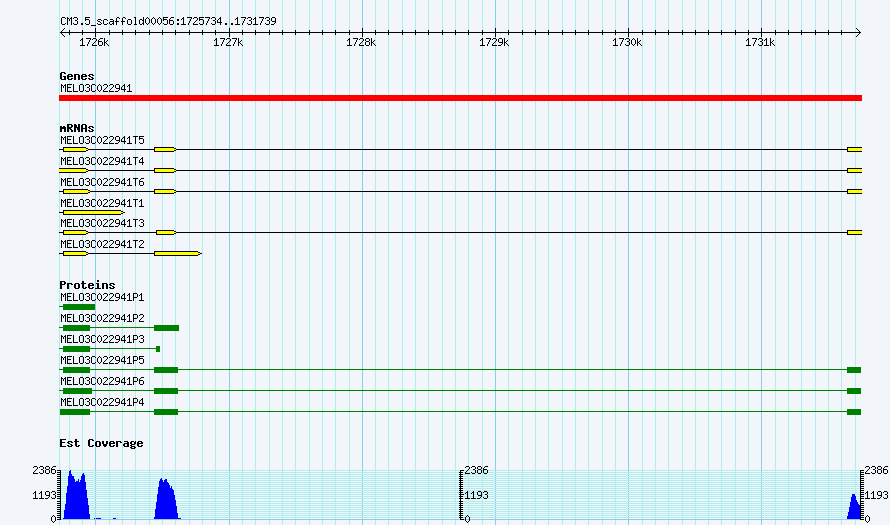The height and width of the screenshot is (525, 890).
Task: Select mRNA label MELO3C022941T3
Action: click(x=102, y=224)
